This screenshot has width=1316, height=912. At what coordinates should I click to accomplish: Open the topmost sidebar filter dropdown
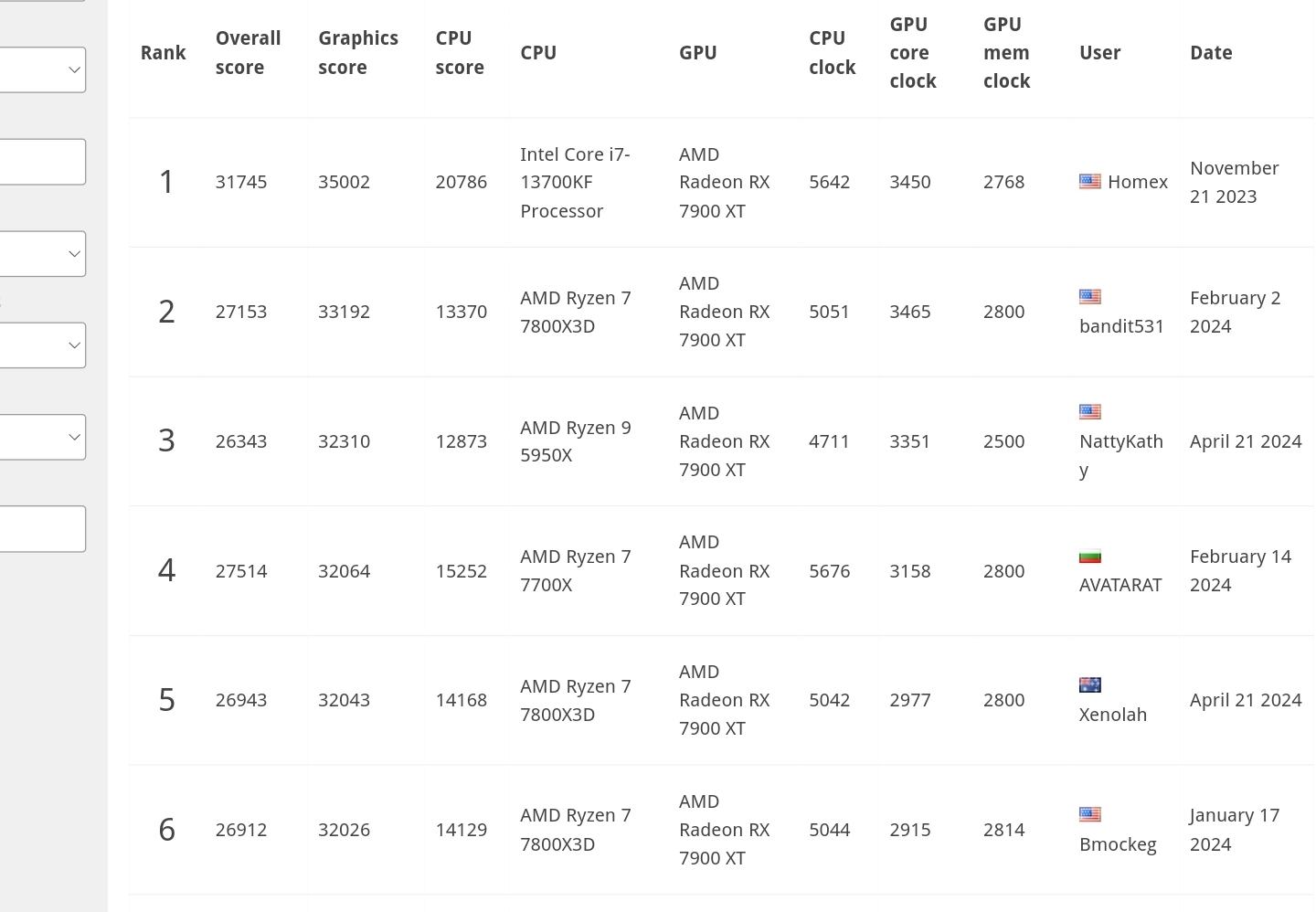point(42,69)
